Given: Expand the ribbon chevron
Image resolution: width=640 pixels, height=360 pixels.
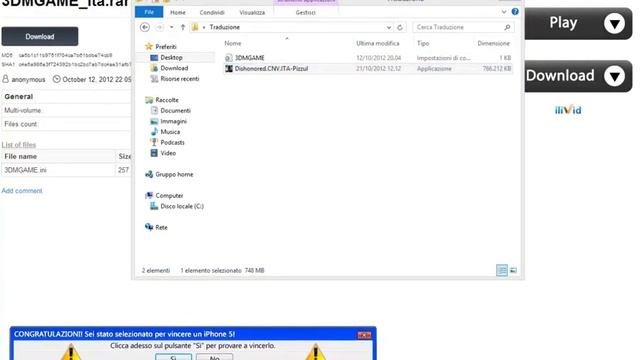Looking at the screenshot, I should tap(504, 12).
